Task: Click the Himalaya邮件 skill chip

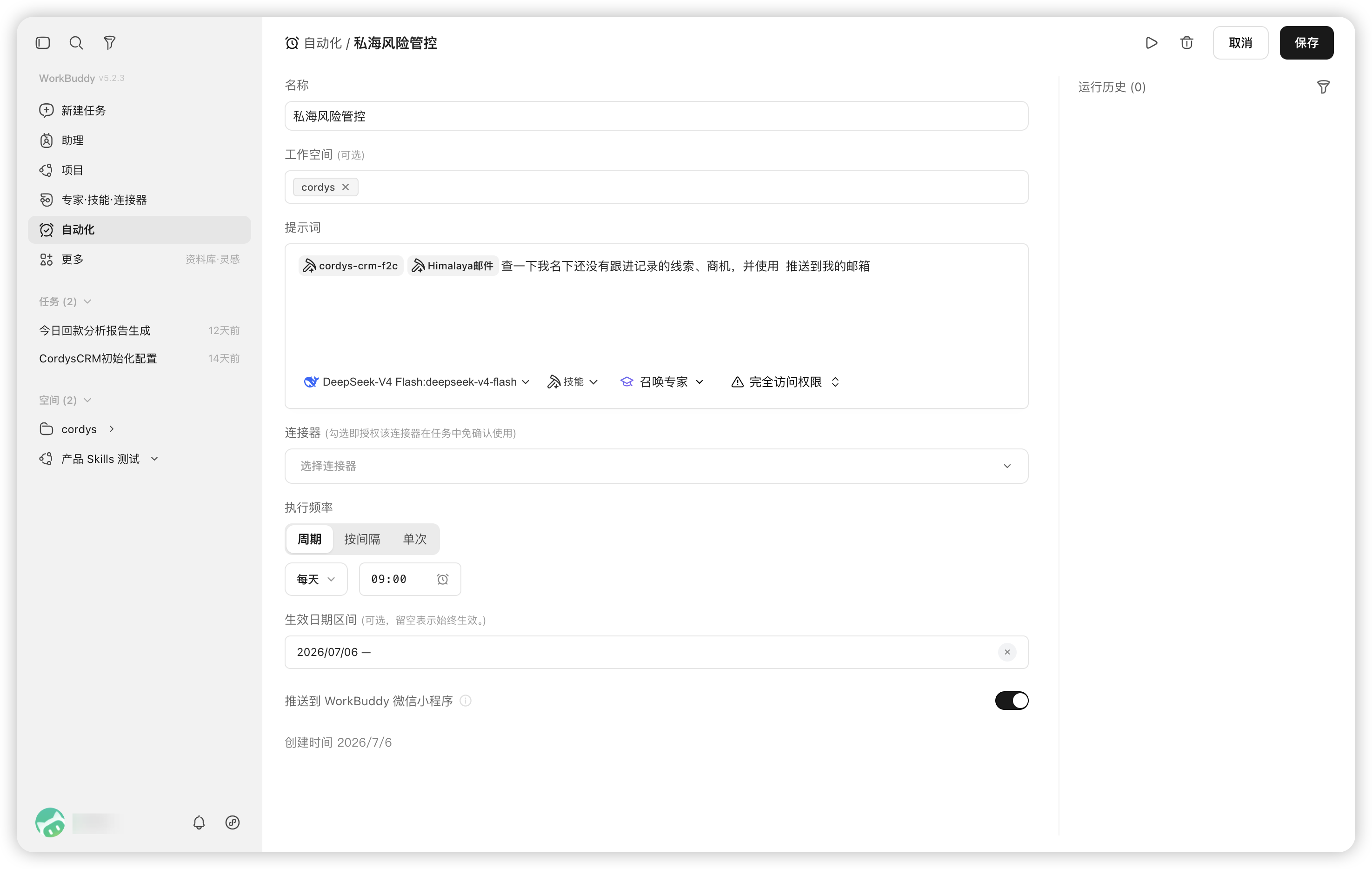Action: coord(453,266)
